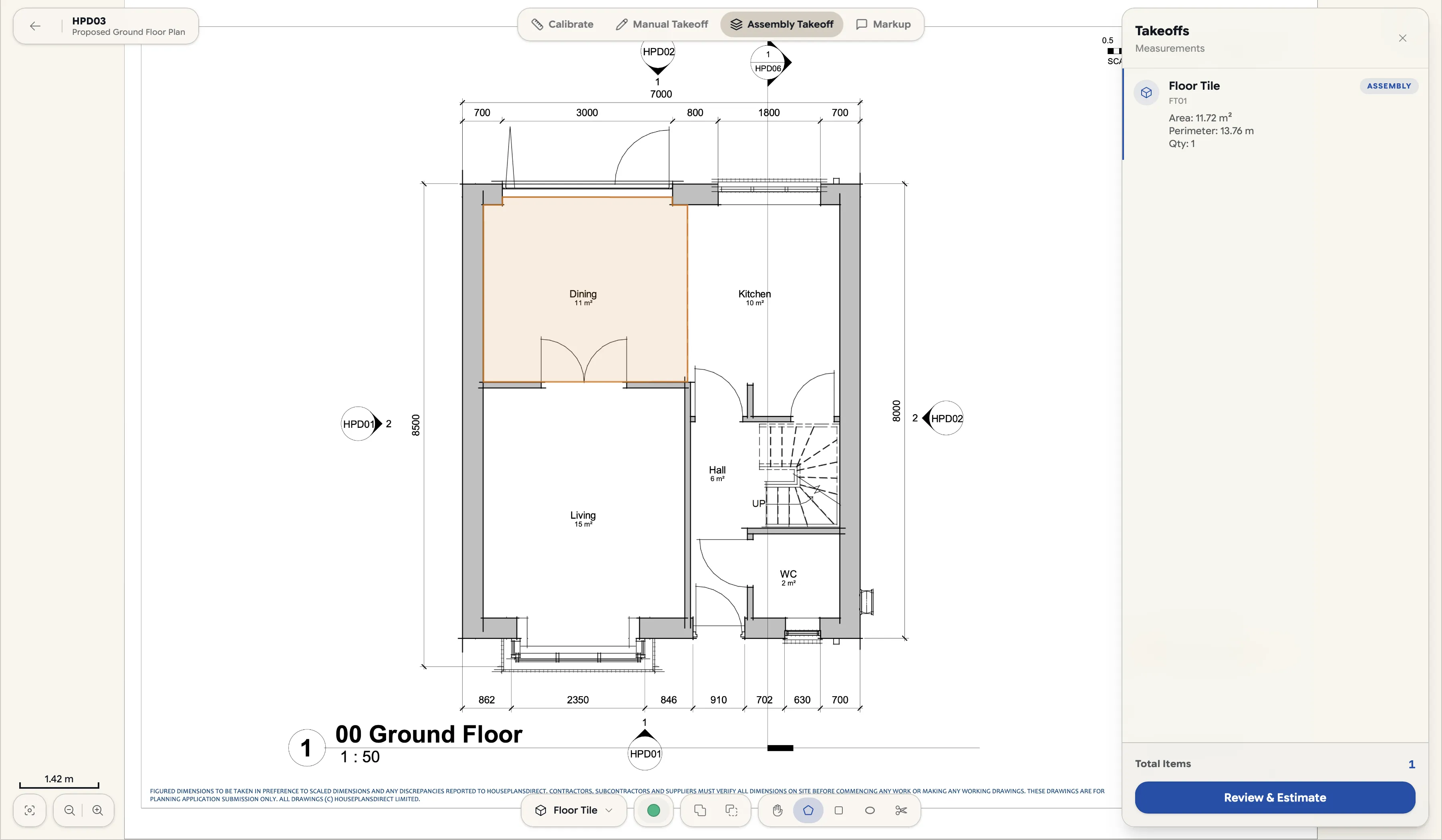The image size is (1442, 840).
Task: Select the scissors cut tool
Action: pyautogui.click(x=901, y=810)
